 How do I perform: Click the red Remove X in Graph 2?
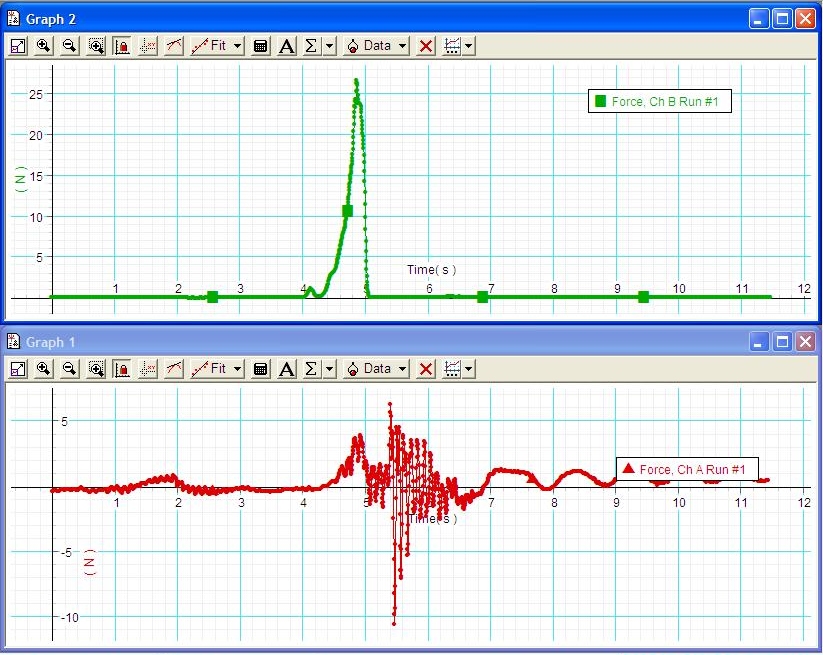pos(426,46)
